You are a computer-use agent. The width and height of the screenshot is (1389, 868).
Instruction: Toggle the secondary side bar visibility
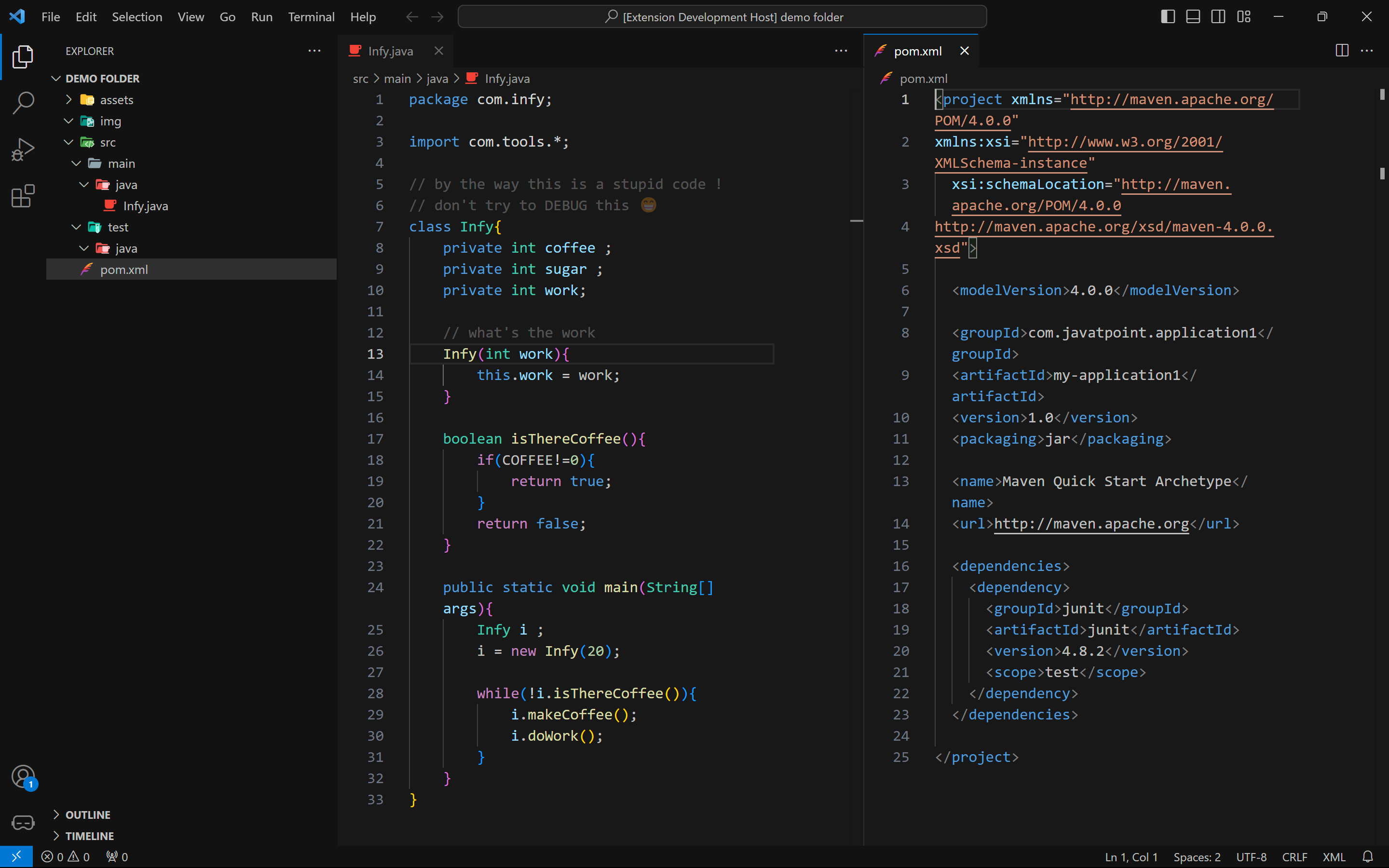click(x=1218, y=17)
